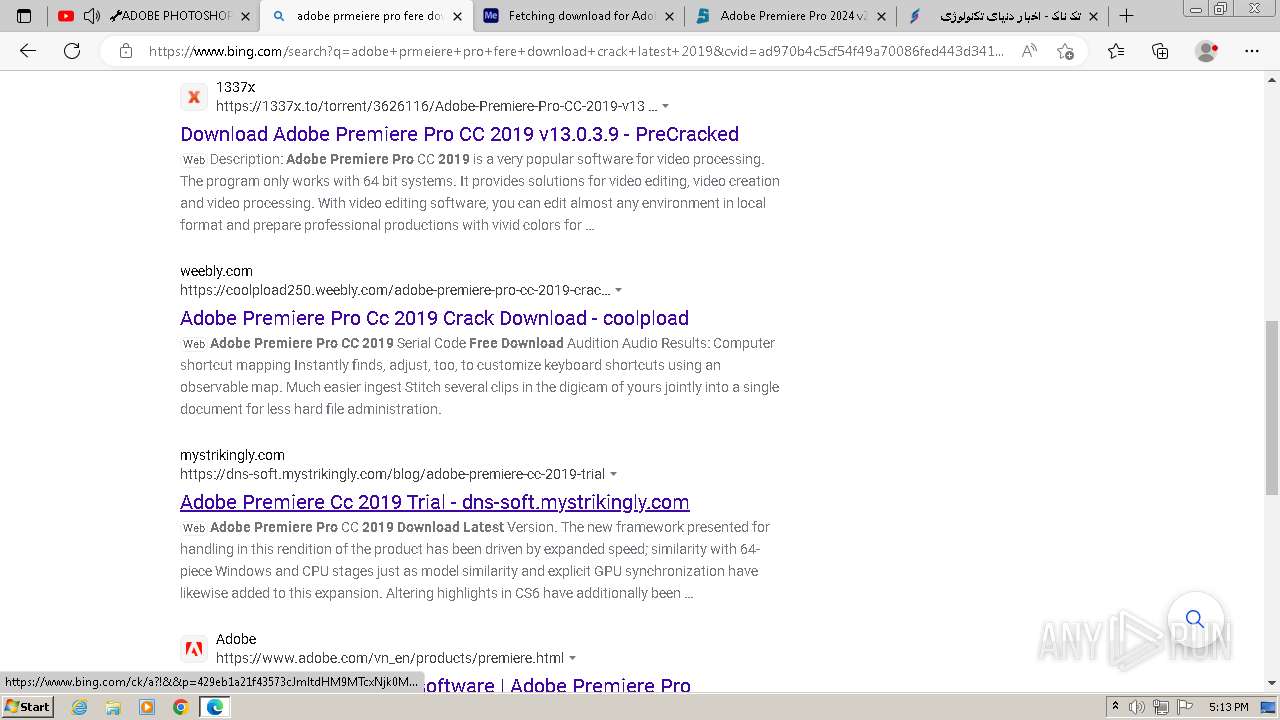Image resolution: width=1280 pixels, height=720 pixels.
Task: Click the dns-soft.mystrikingly.com blog URL
Action: pyautogui.click(x=392, y=474)
